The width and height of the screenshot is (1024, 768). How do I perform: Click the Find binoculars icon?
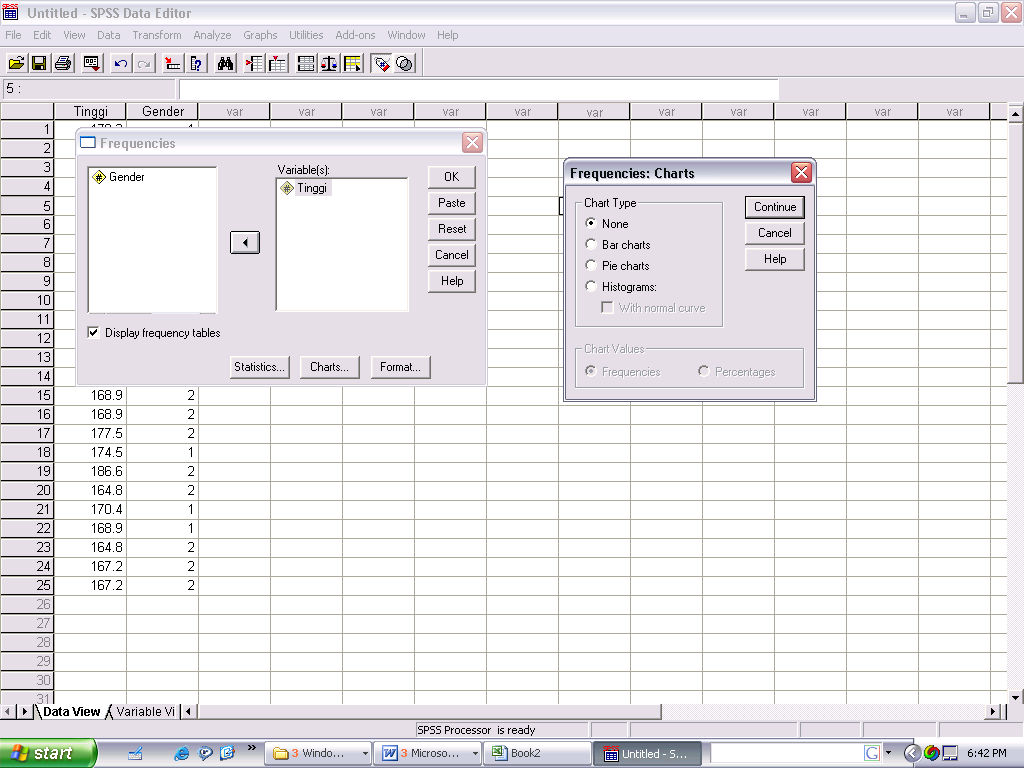tap(225, 63)
